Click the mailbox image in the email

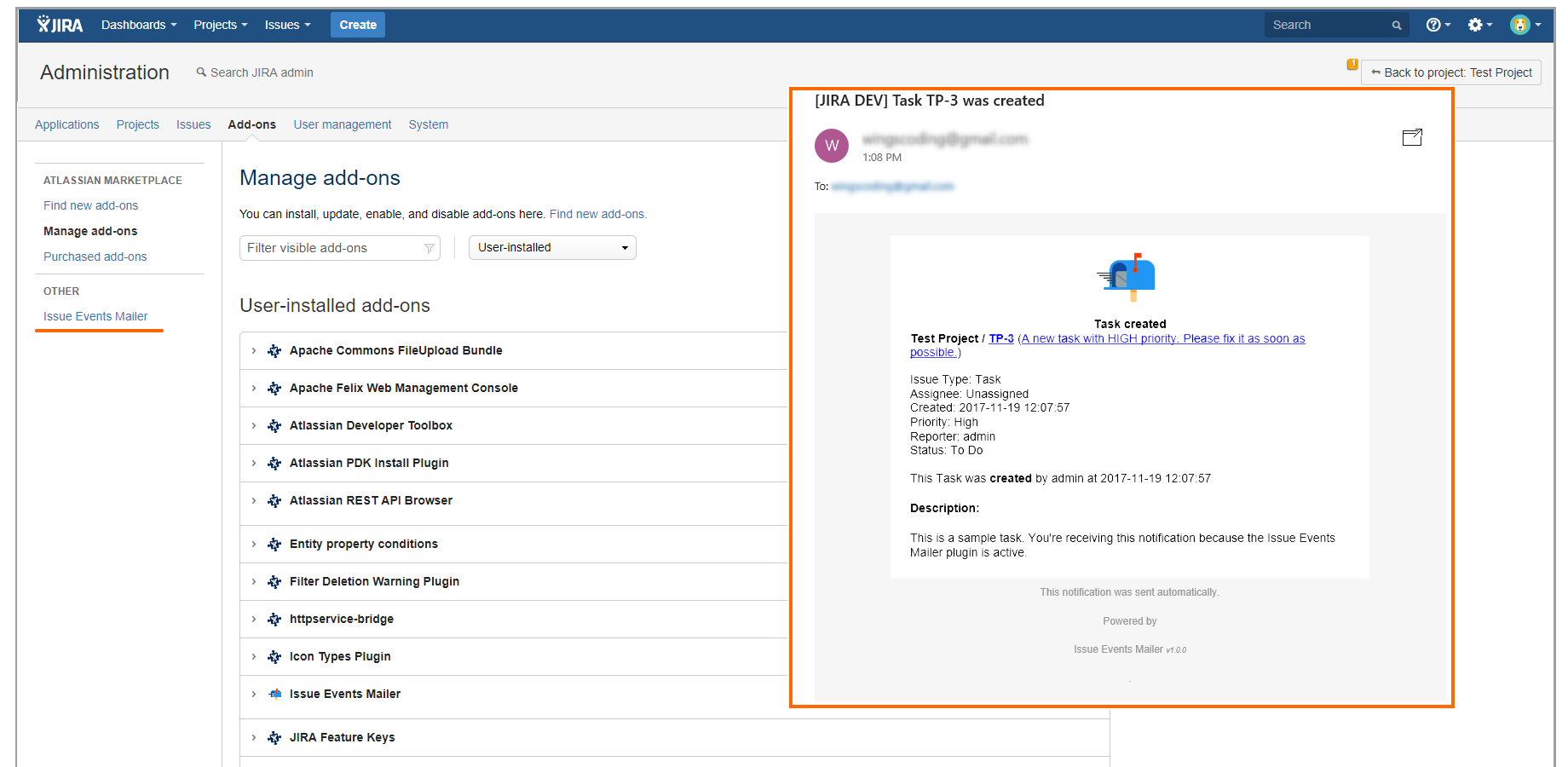click(x=1127, y=276)
